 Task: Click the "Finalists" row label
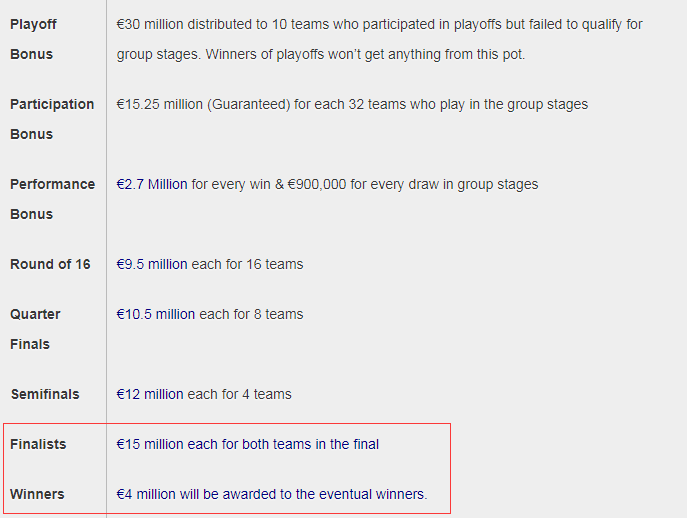pos(38,444)
